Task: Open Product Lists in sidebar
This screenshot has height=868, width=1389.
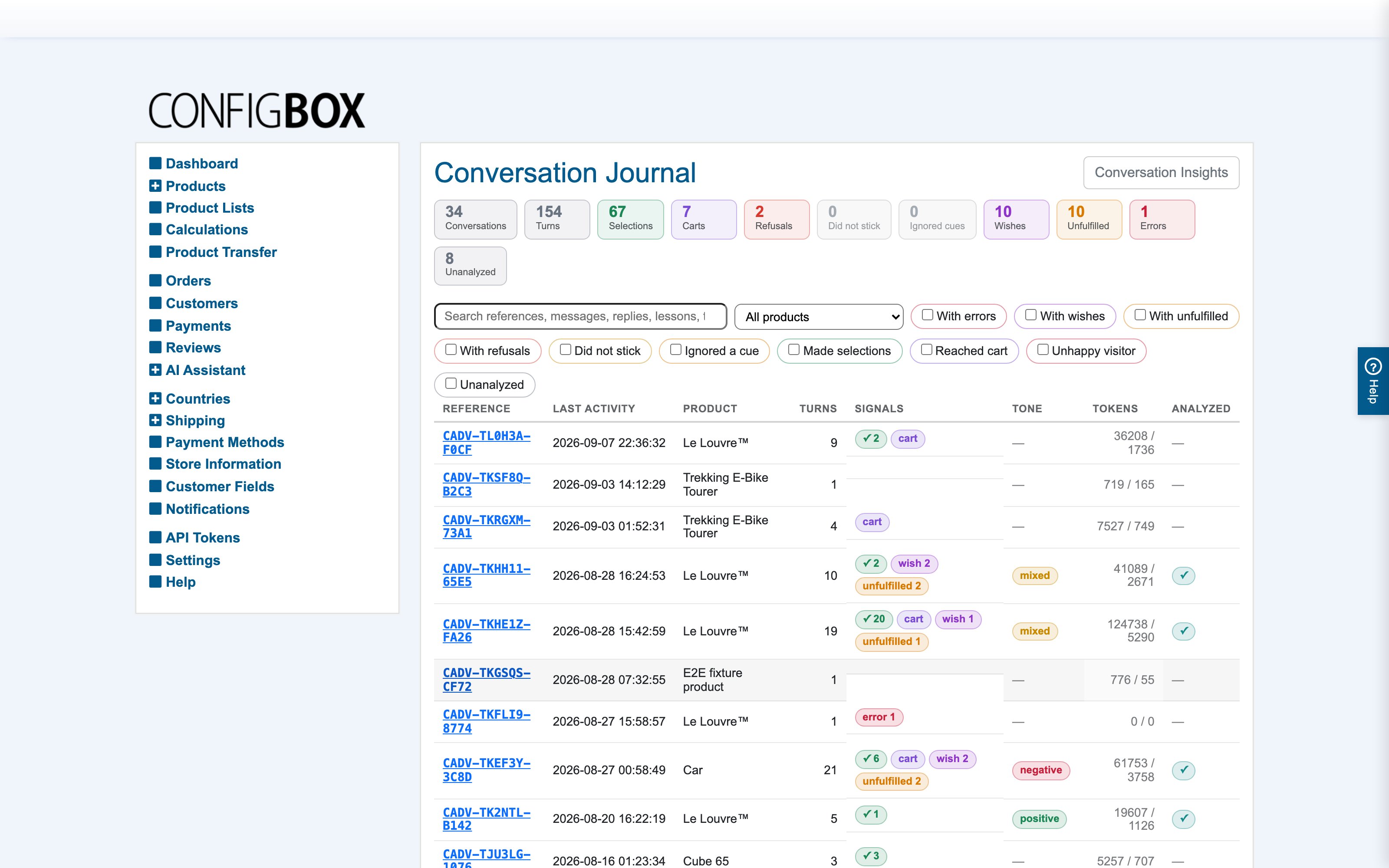Action: click(x=210, y=208)
